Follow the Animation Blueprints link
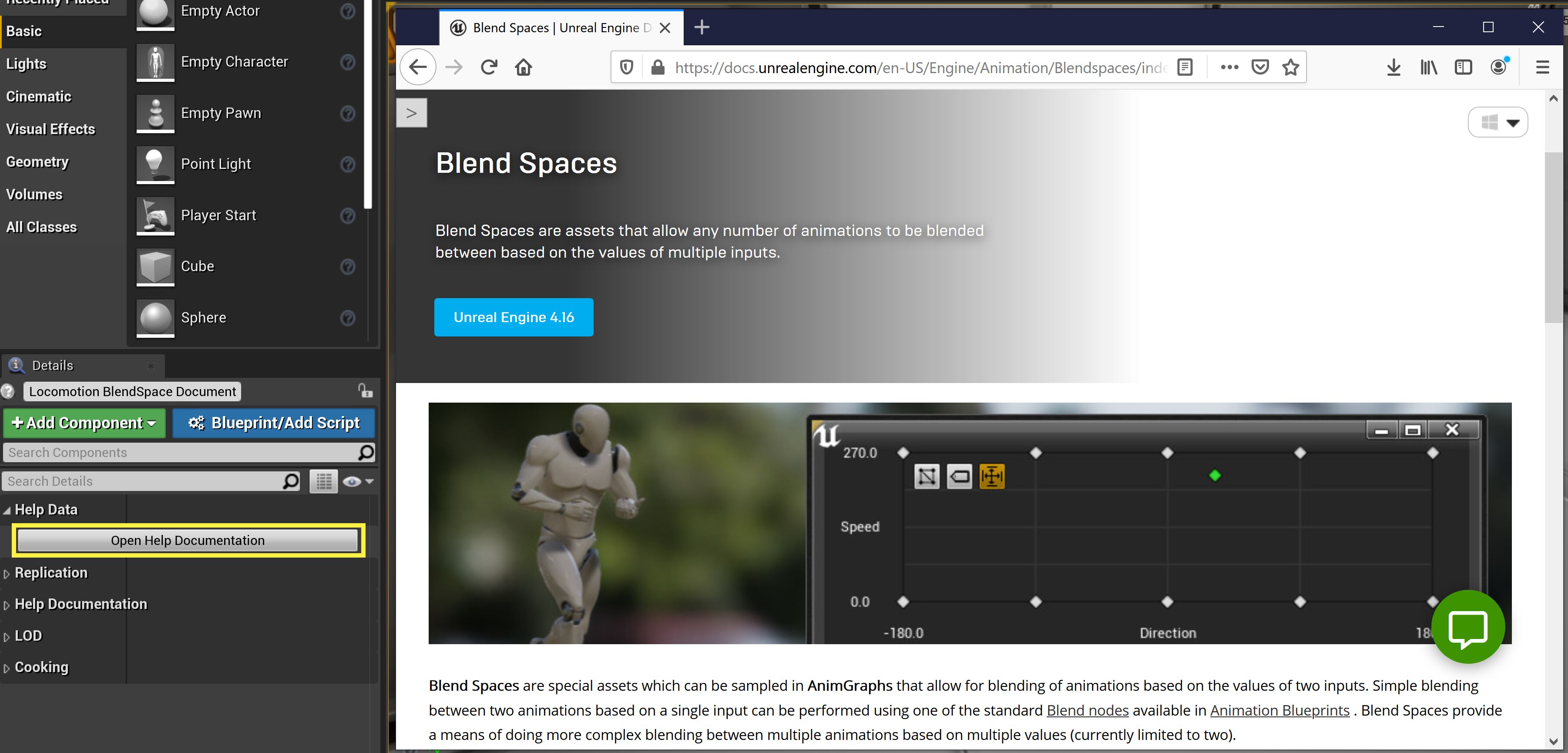The width and height of the screenshot is (1568, 753). 1279,710
